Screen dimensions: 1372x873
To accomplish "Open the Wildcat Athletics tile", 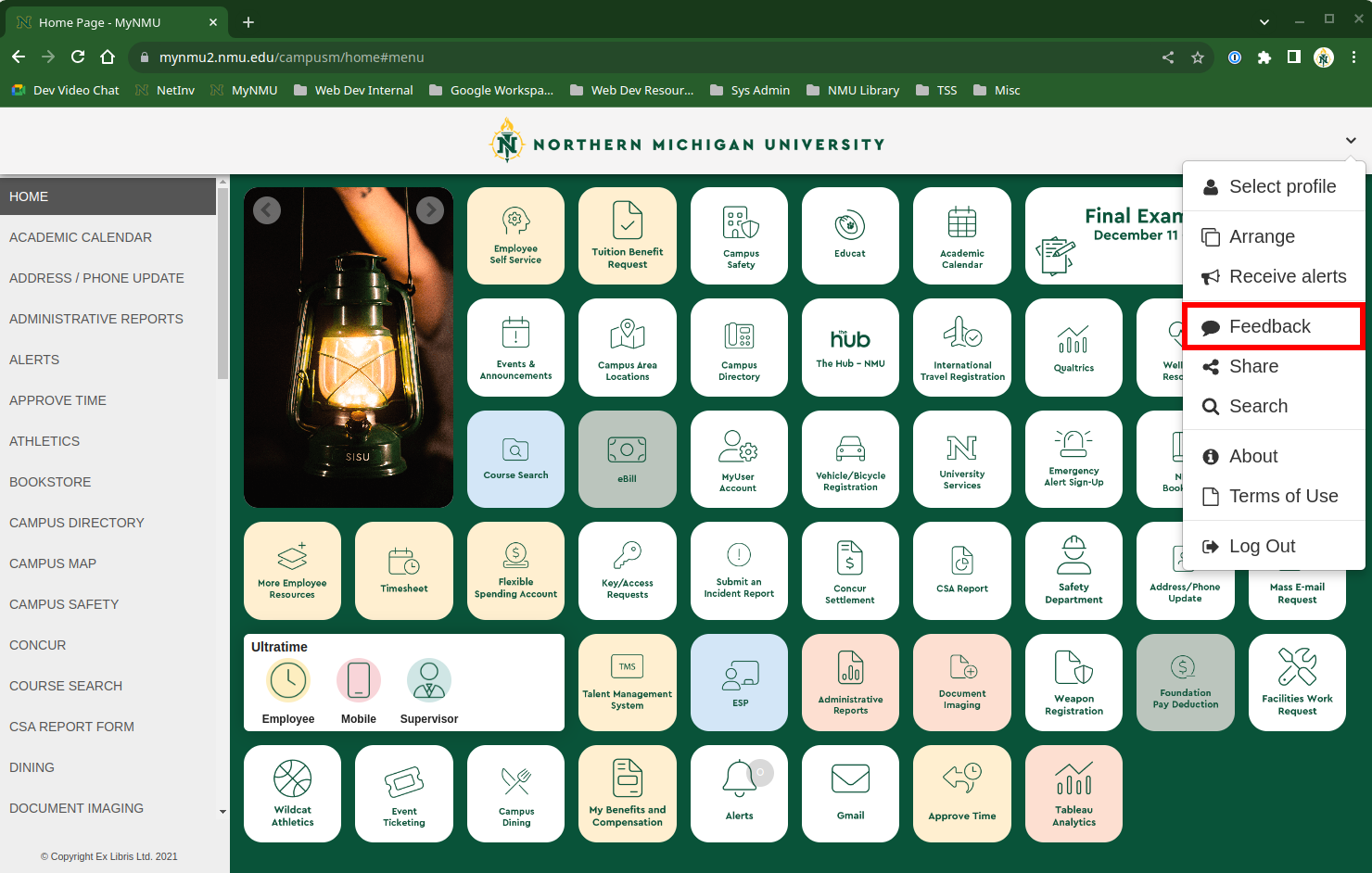I will point(292,793).
